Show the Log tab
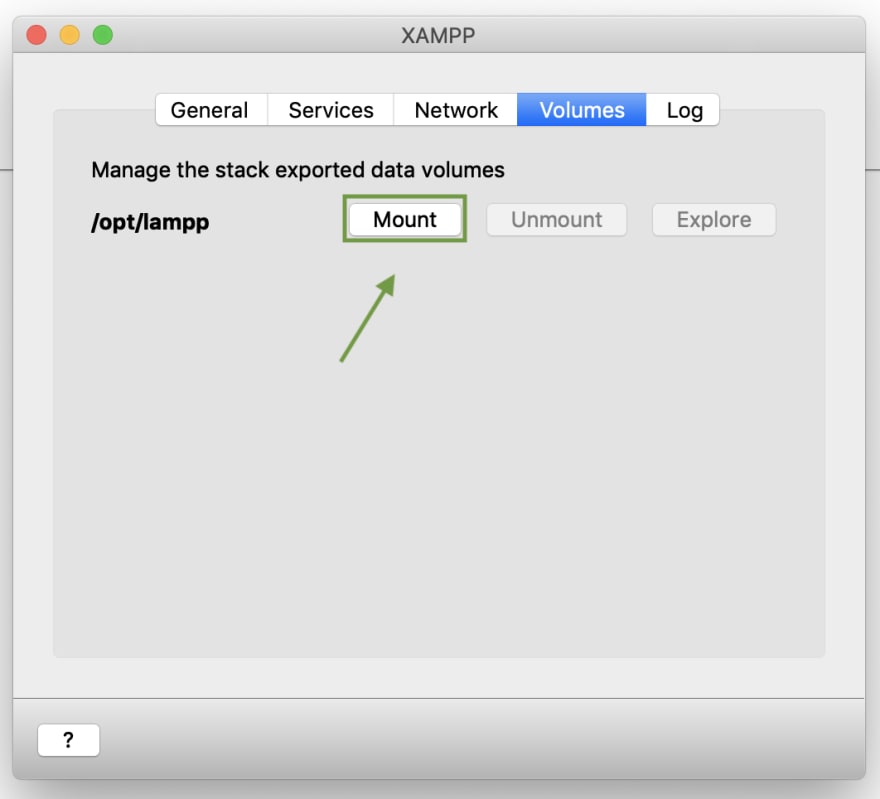880x799 pixels. (x=683, y=110)
